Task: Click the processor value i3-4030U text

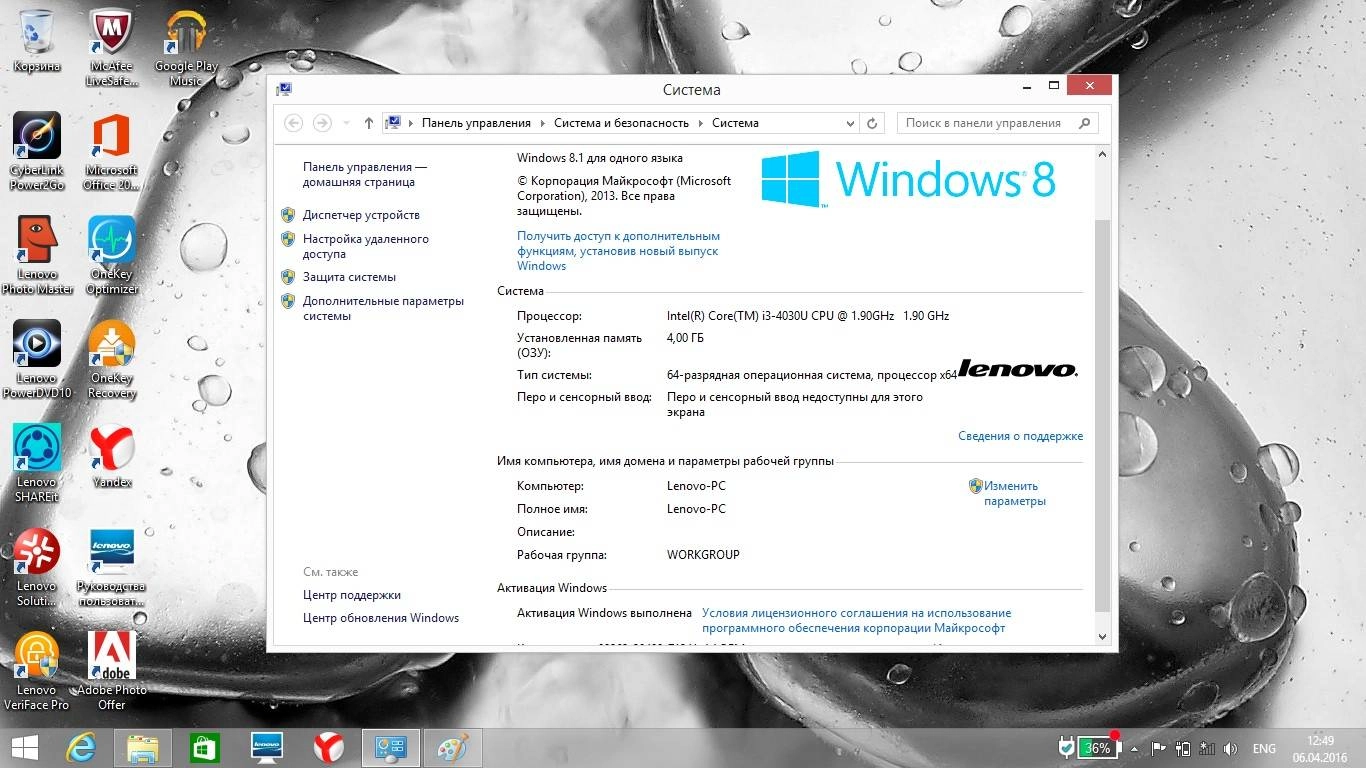Action: [808, 316]
